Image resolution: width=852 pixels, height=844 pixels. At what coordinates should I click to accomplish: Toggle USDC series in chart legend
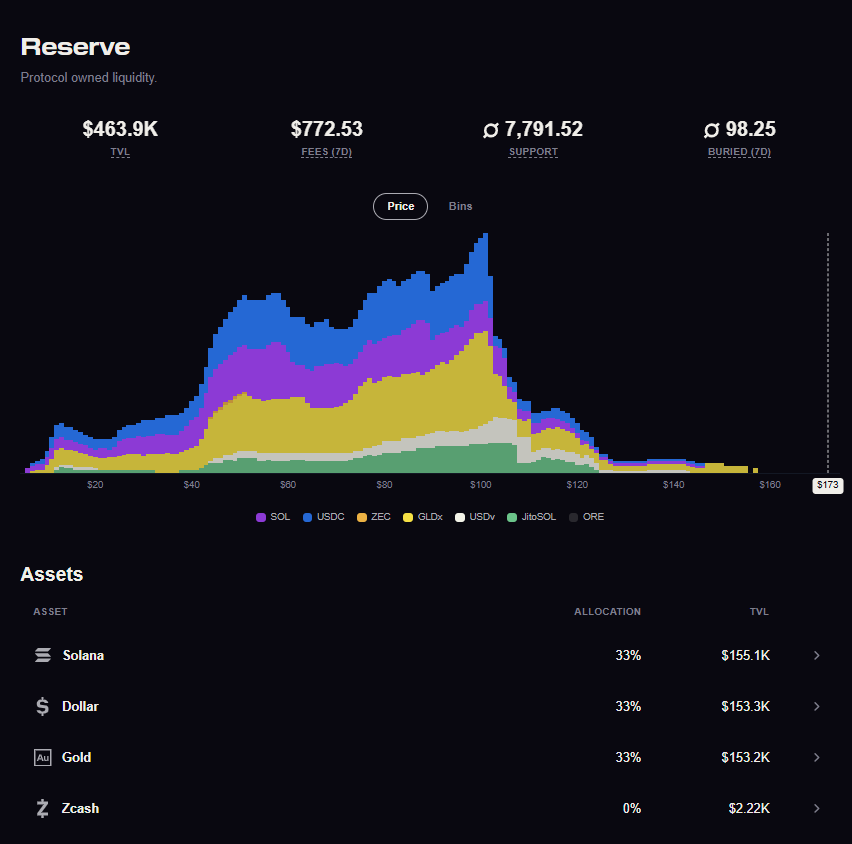click(x=323, y=517)
